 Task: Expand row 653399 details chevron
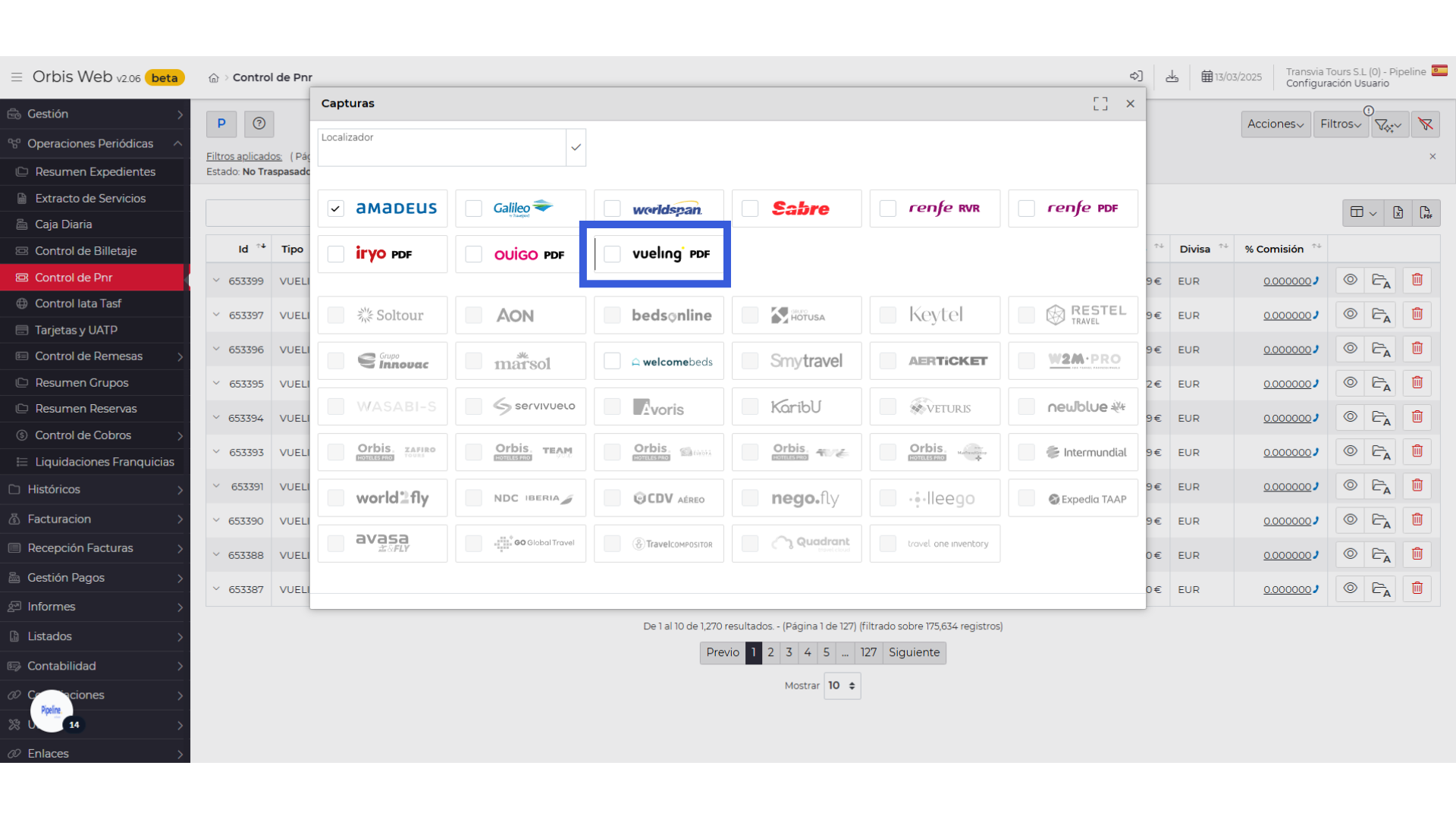click(216, 280)
